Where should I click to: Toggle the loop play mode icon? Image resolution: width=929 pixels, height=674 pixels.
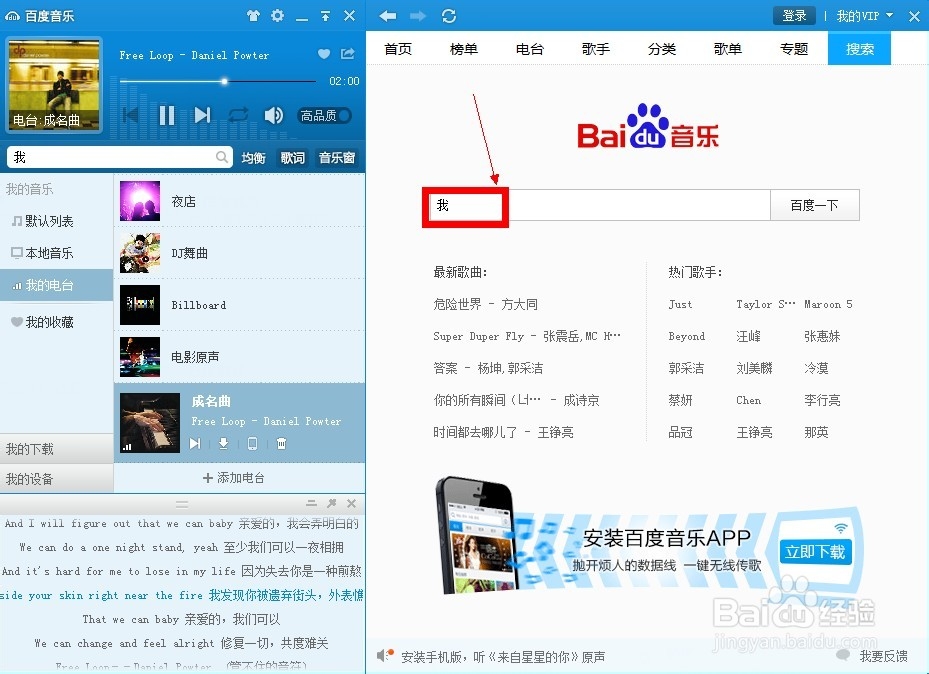tap(238, 115)
